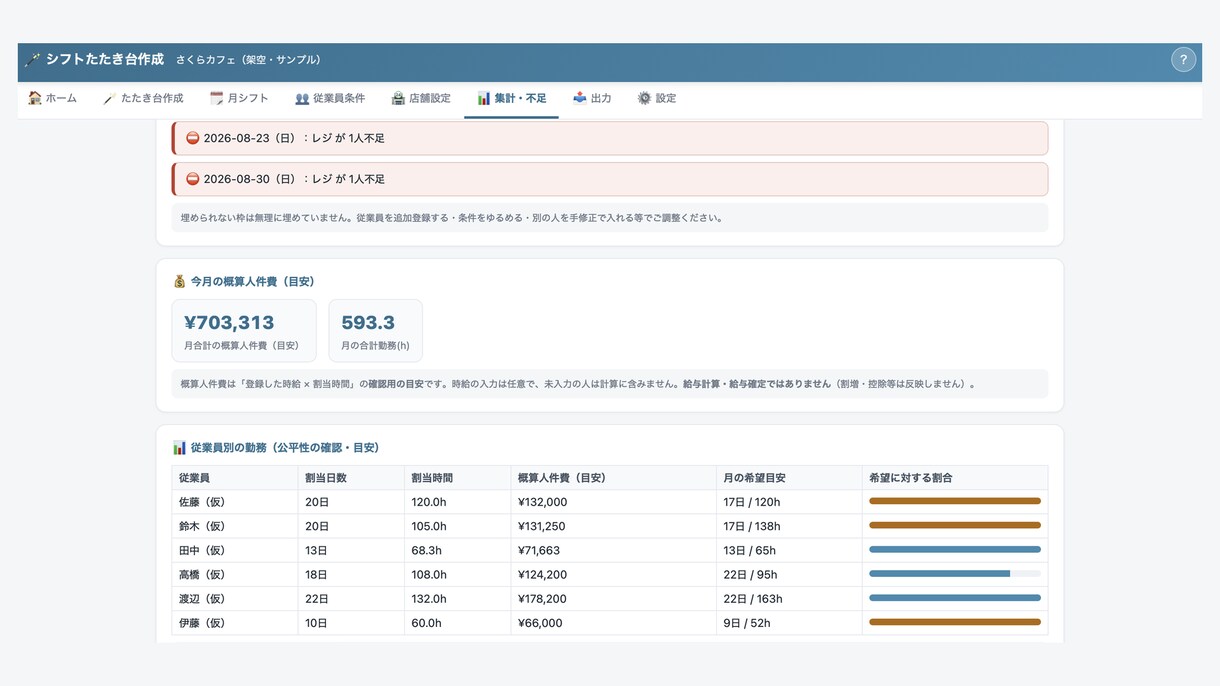Click the wand logo in the header

click(33, 60)
